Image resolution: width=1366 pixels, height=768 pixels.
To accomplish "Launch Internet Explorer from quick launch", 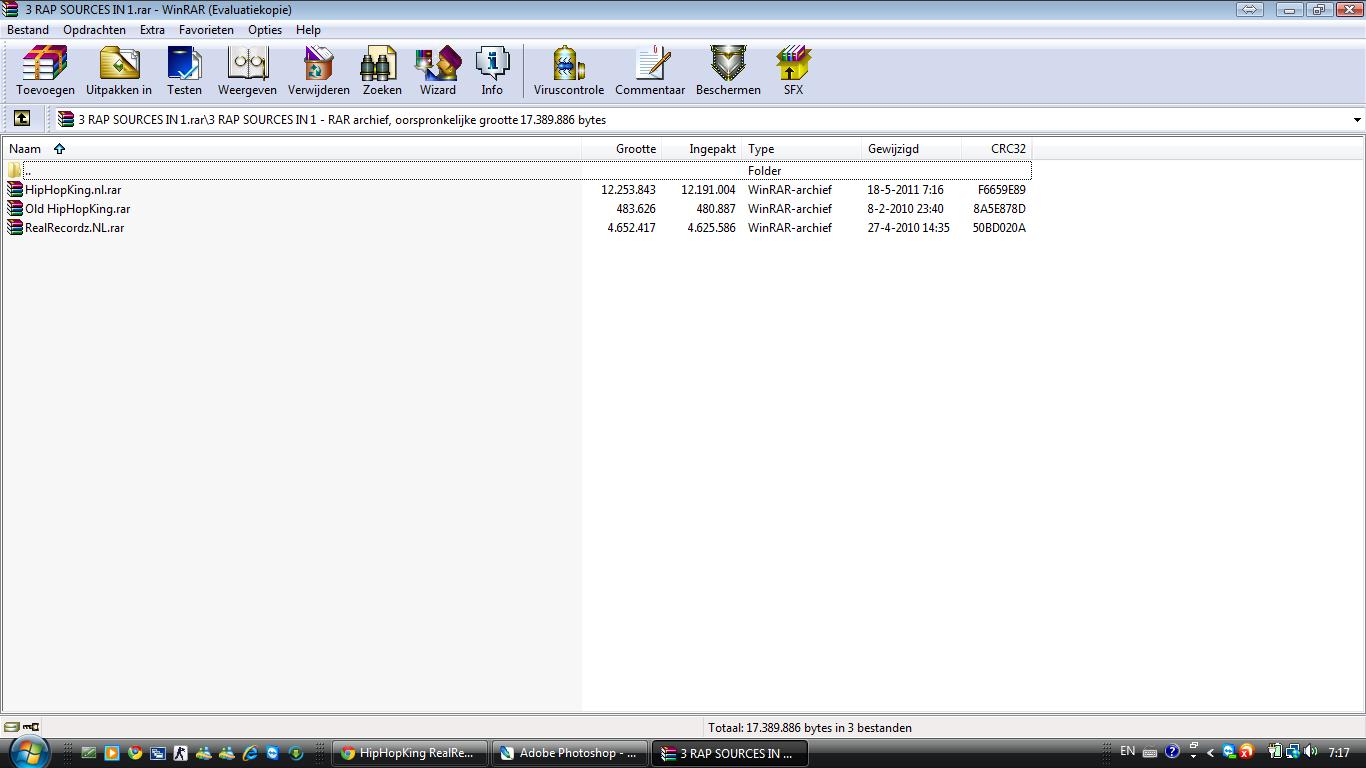I will [x=250, y=753].
